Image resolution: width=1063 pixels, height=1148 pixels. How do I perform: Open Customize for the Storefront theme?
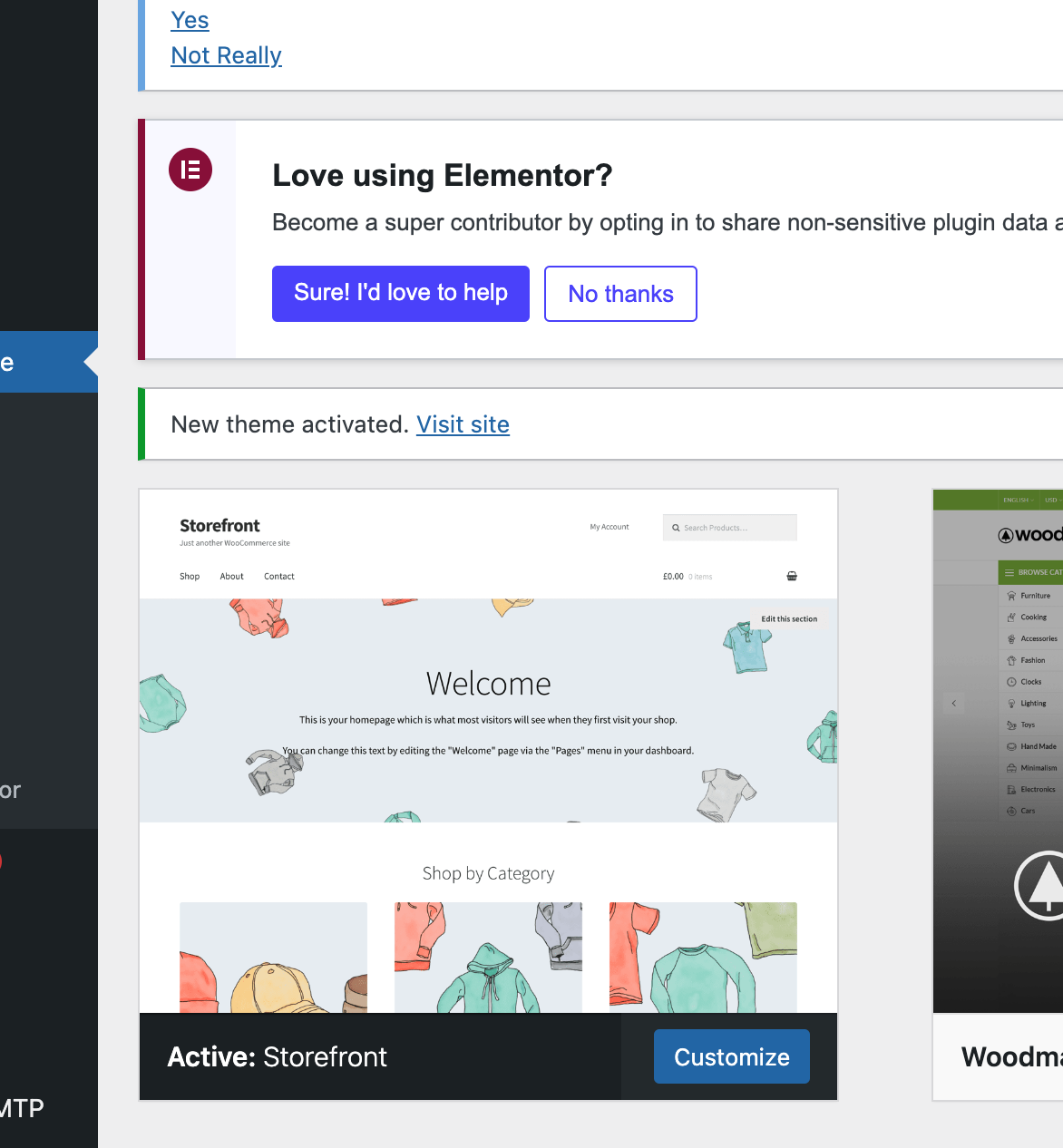point(732,1056)
